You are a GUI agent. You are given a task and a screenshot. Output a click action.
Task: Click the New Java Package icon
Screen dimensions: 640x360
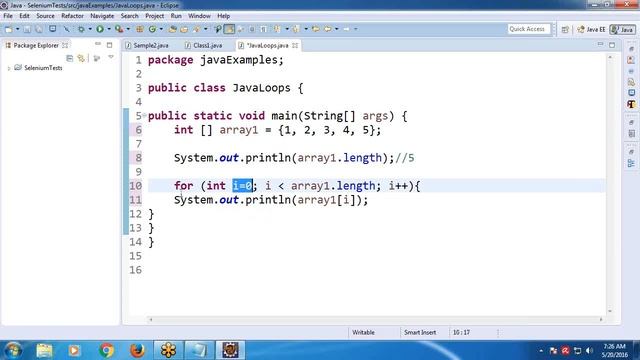[x=140, y=29]
